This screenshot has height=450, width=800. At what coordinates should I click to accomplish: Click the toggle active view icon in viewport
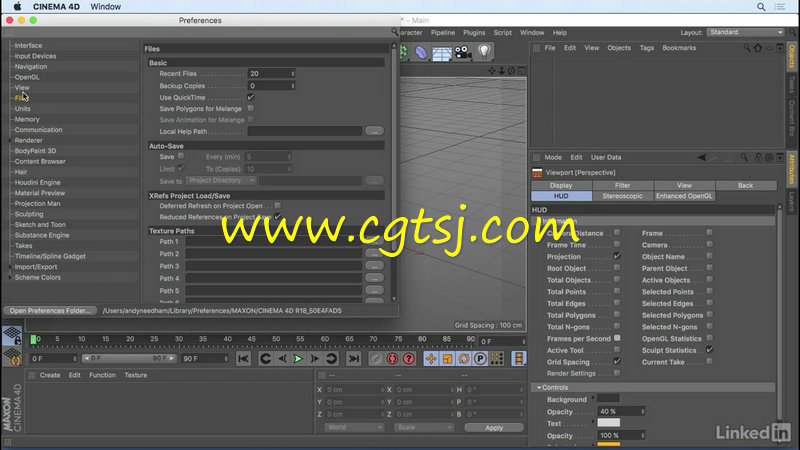tap(521, 71)
